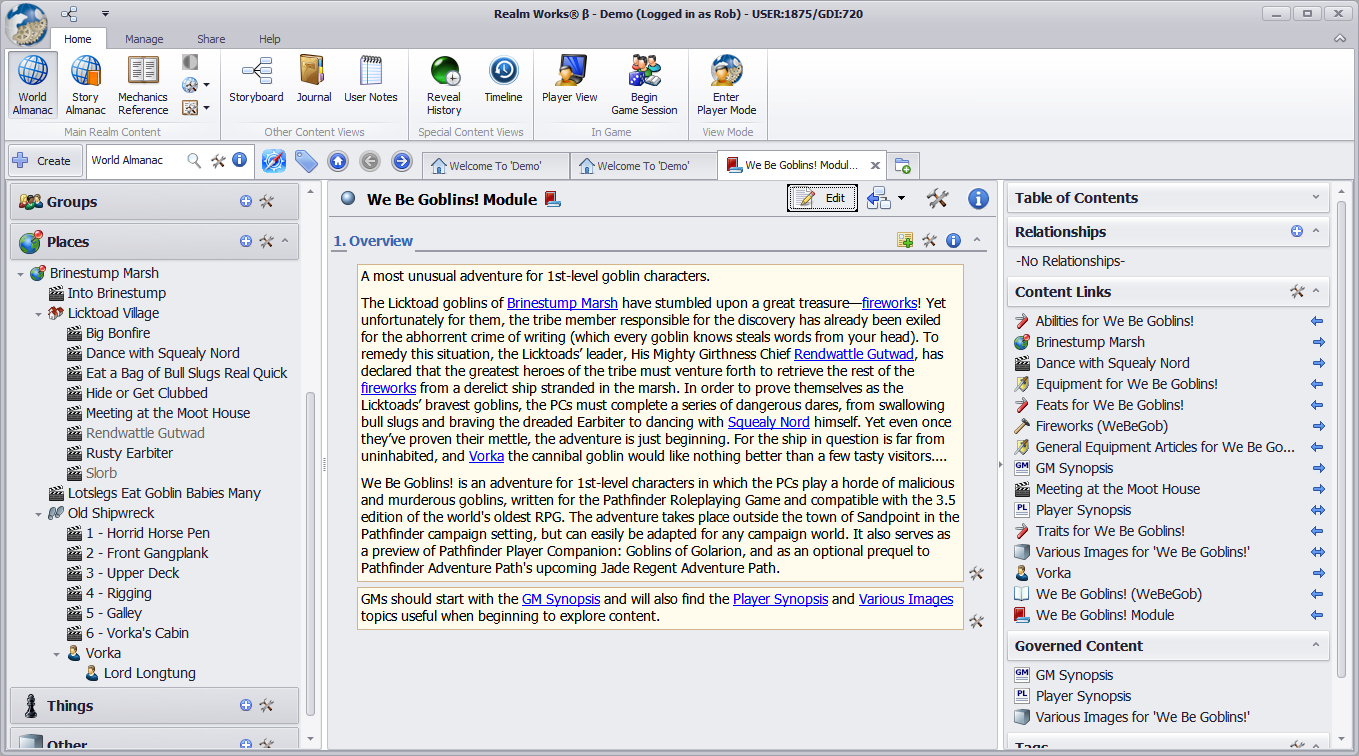Collapse the Brinestump Marsh tree node
Screen dimensions: 1359x756
click(20, 273)
